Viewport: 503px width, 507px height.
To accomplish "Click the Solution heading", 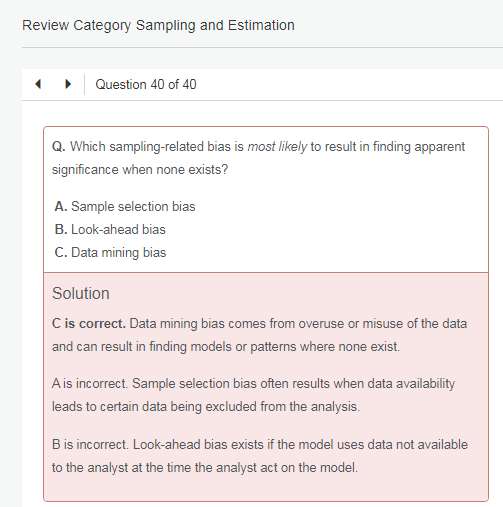I will pos(81,294).
